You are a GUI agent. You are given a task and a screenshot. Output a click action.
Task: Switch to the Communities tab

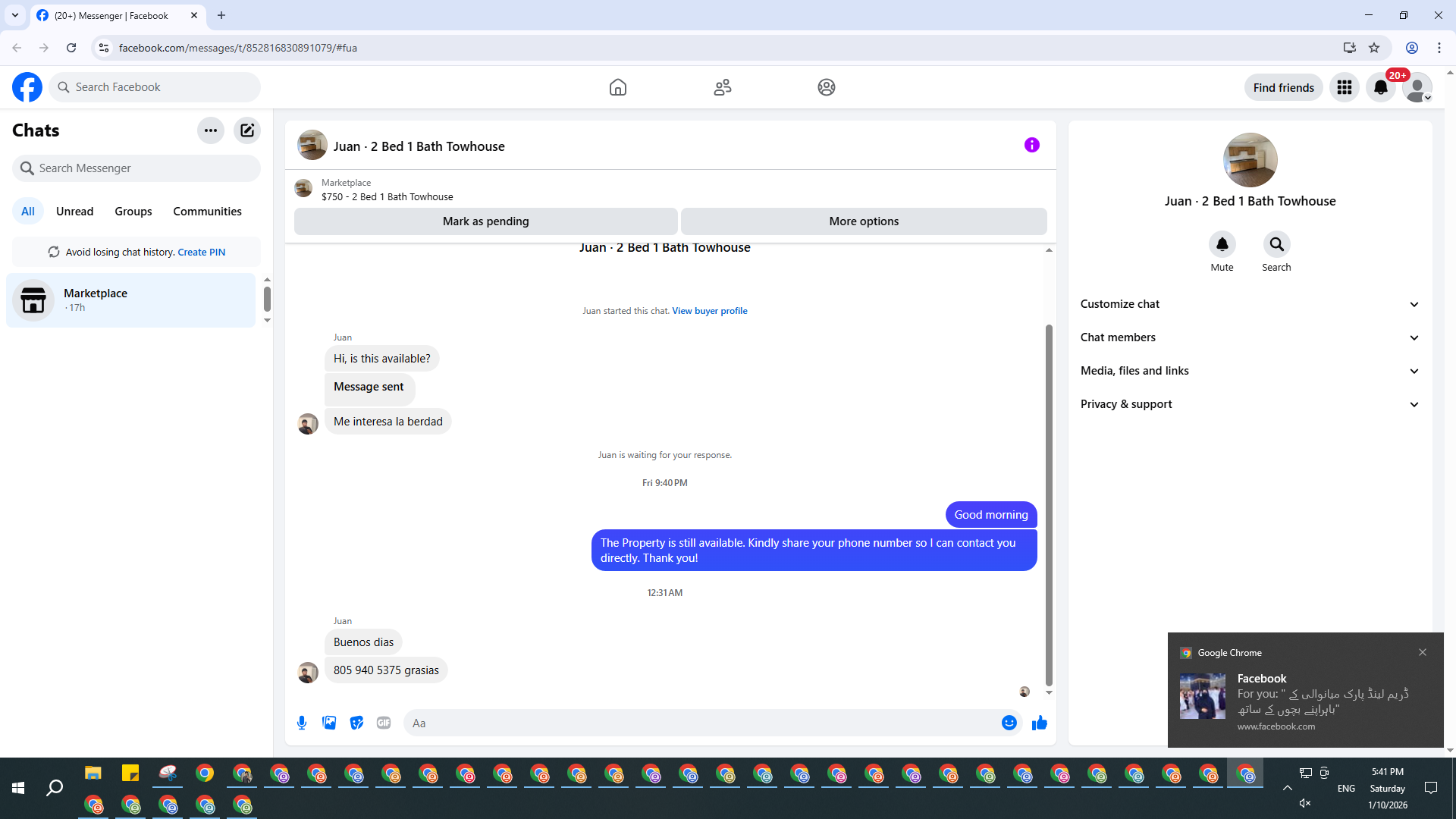207,212
